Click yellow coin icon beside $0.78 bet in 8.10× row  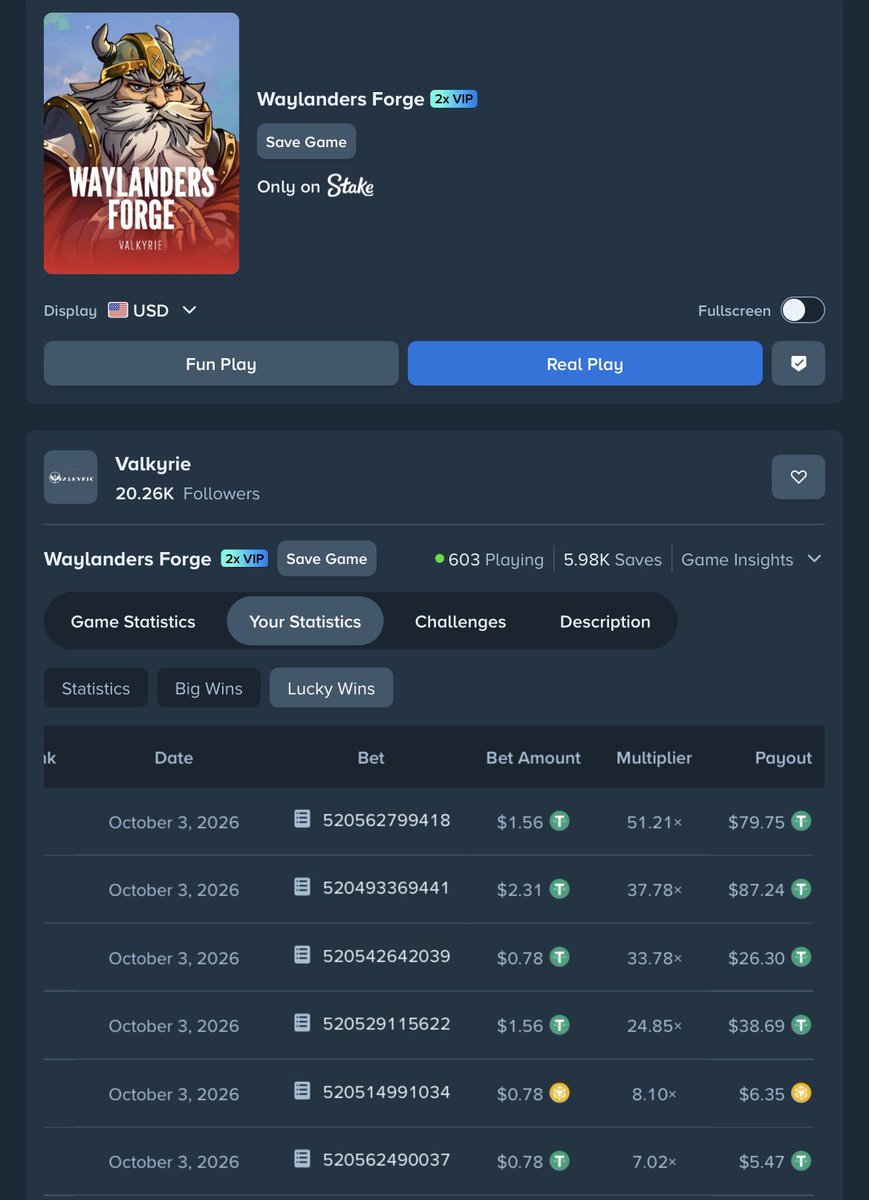tap(560, 1093)
